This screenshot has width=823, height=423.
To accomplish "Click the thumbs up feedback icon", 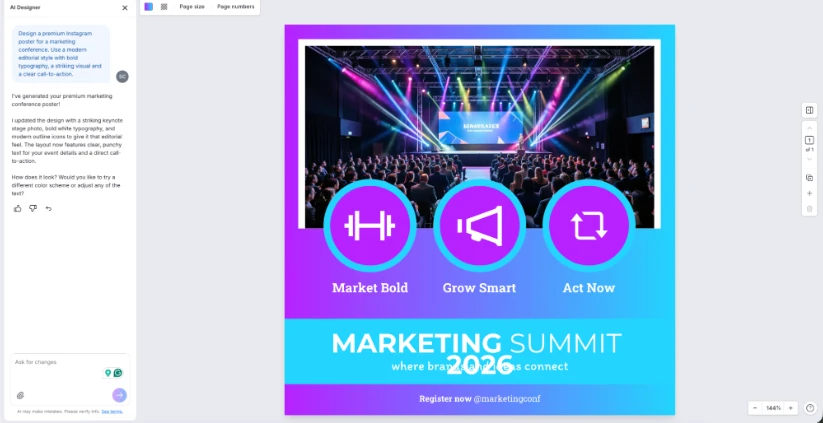I will click(18, 208).
